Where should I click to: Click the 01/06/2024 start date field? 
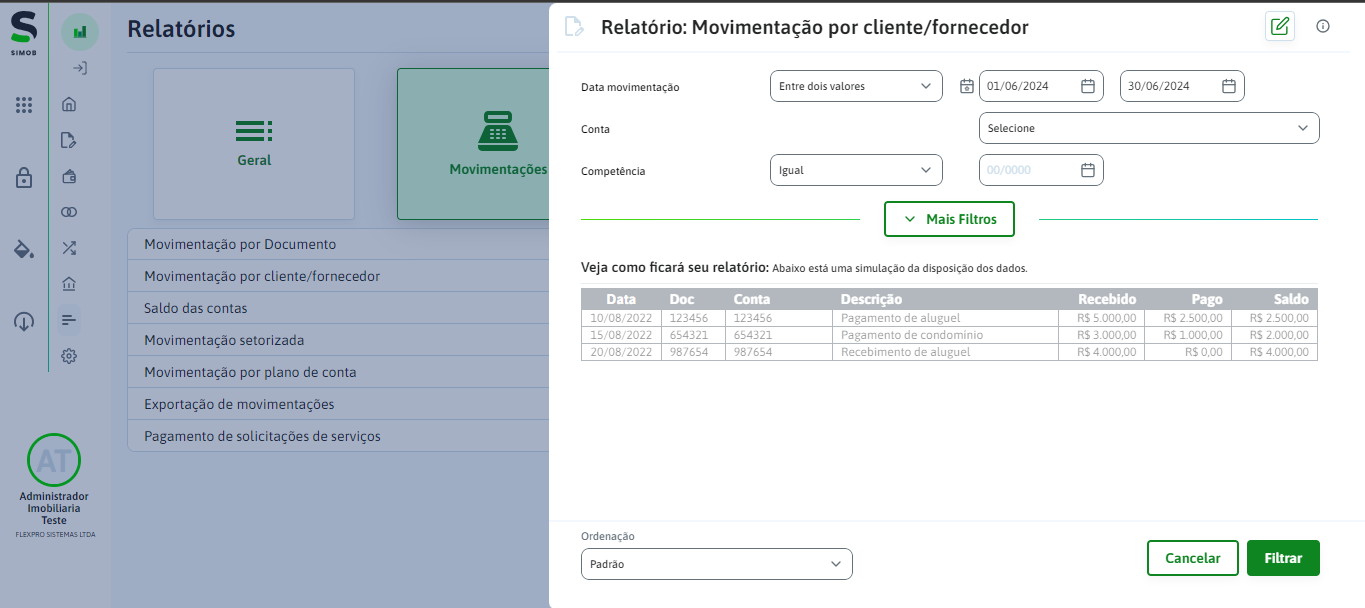1041,86
